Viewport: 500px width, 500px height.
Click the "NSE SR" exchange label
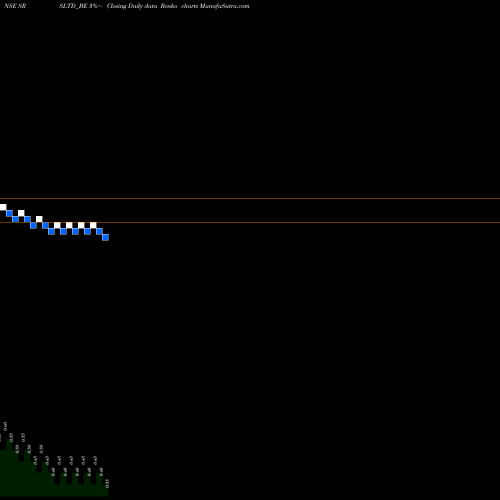tap(15, 6)
